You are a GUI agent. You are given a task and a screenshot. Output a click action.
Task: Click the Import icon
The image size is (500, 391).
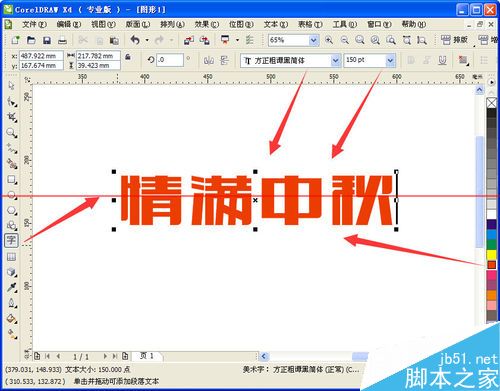click(189, 40)
